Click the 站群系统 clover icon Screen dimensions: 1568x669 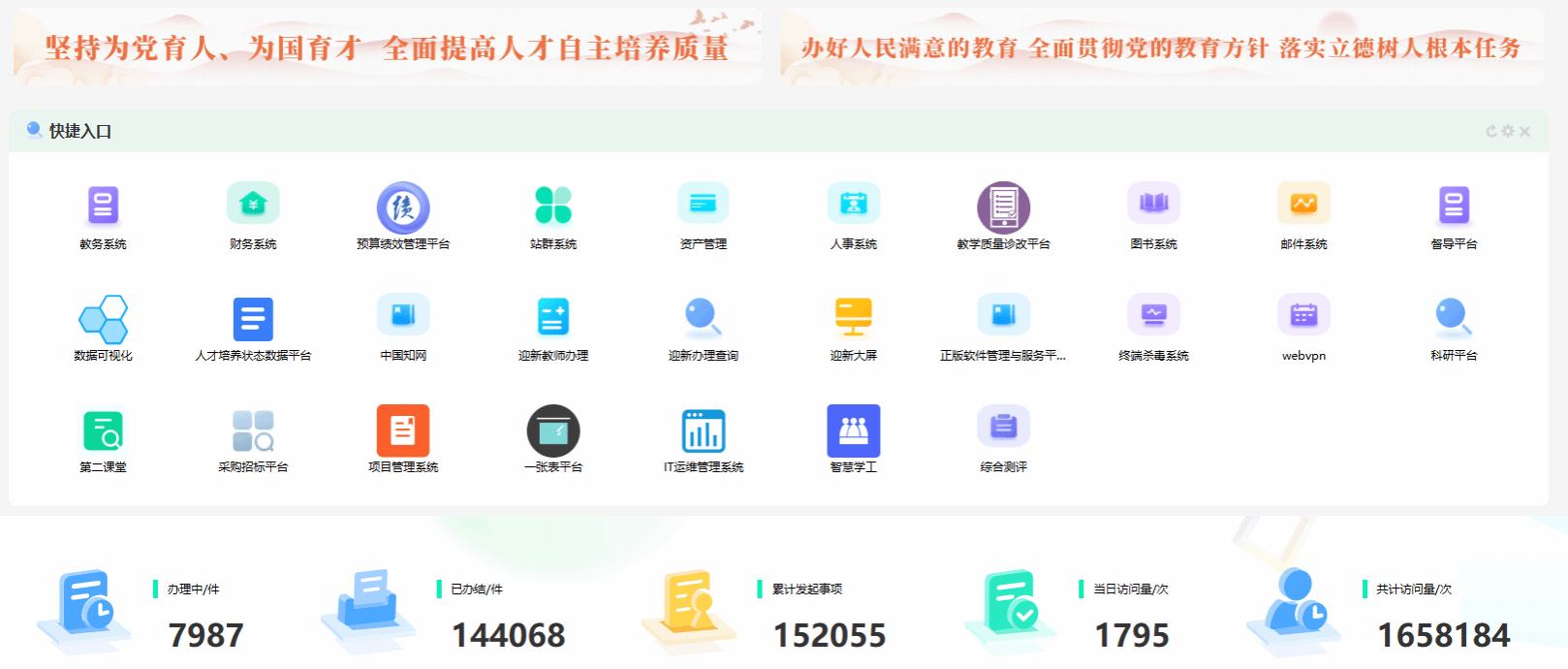tap(553, 206)
